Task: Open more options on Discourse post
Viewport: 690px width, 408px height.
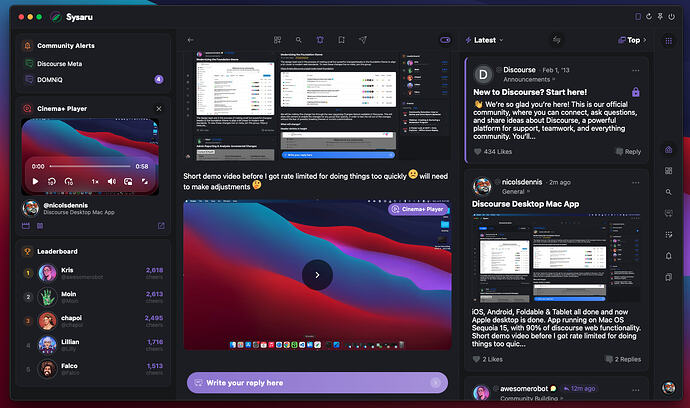Action: click(x=635, y=70)
